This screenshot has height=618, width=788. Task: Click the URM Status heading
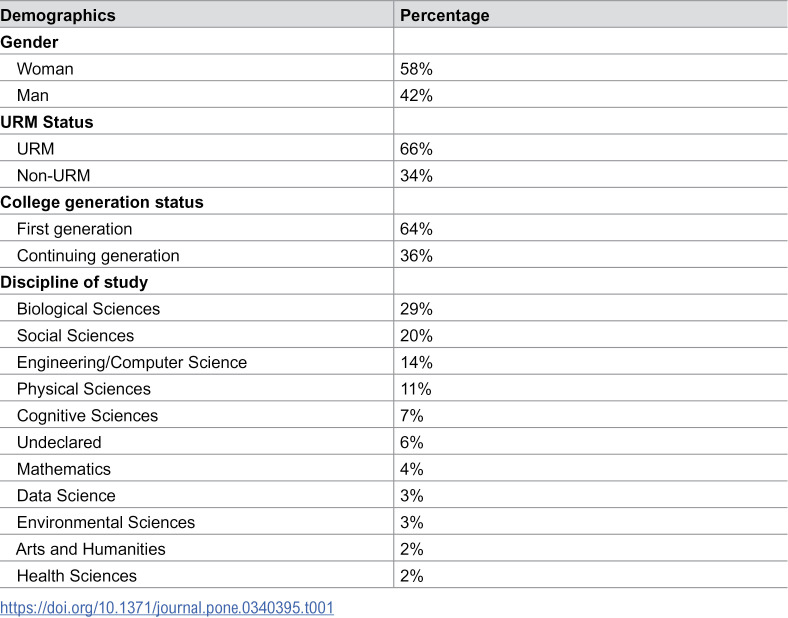47,122
